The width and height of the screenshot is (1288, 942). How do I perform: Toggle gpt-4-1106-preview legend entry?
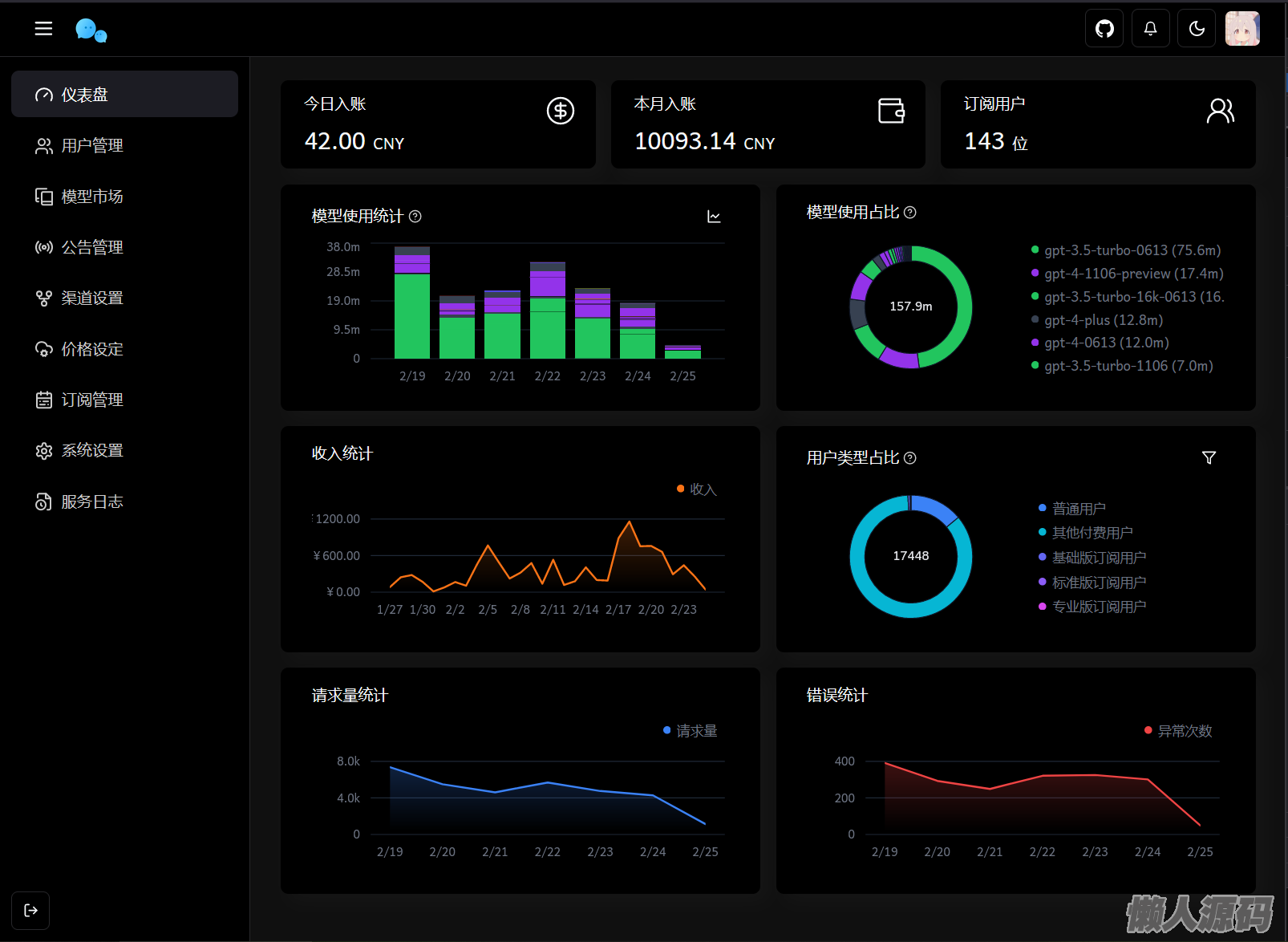click(1127, 274)
